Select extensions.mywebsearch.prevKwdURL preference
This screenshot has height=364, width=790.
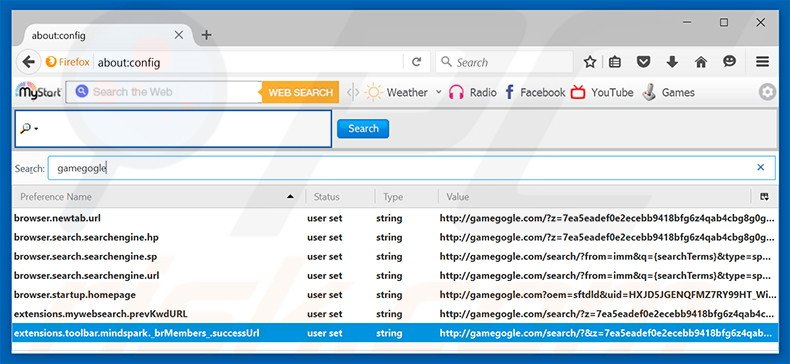[394, 314]
